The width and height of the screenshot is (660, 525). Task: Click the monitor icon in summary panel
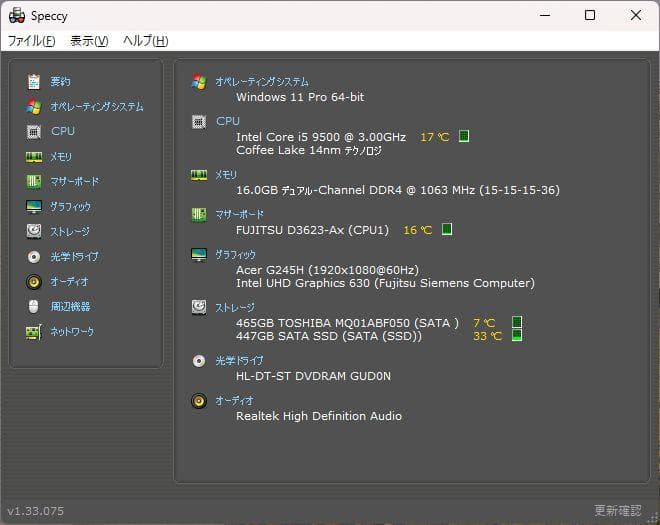pos(199,255)
